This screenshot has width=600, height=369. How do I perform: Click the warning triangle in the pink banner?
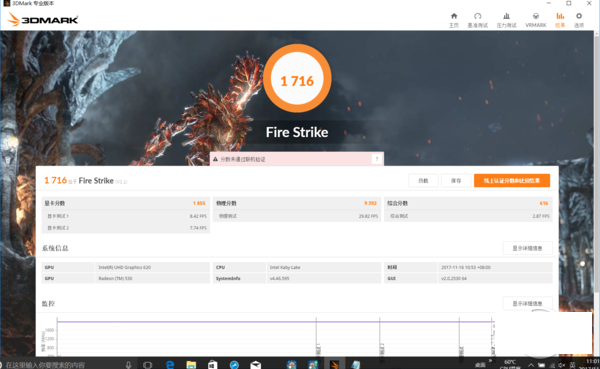pyautogui.click(x=215, y=159)
